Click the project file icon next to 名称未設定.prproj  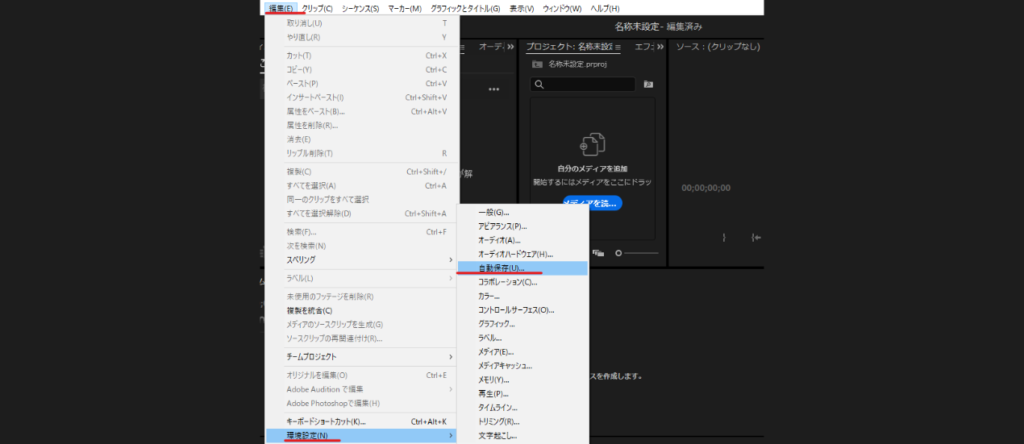tap(537, 64)
